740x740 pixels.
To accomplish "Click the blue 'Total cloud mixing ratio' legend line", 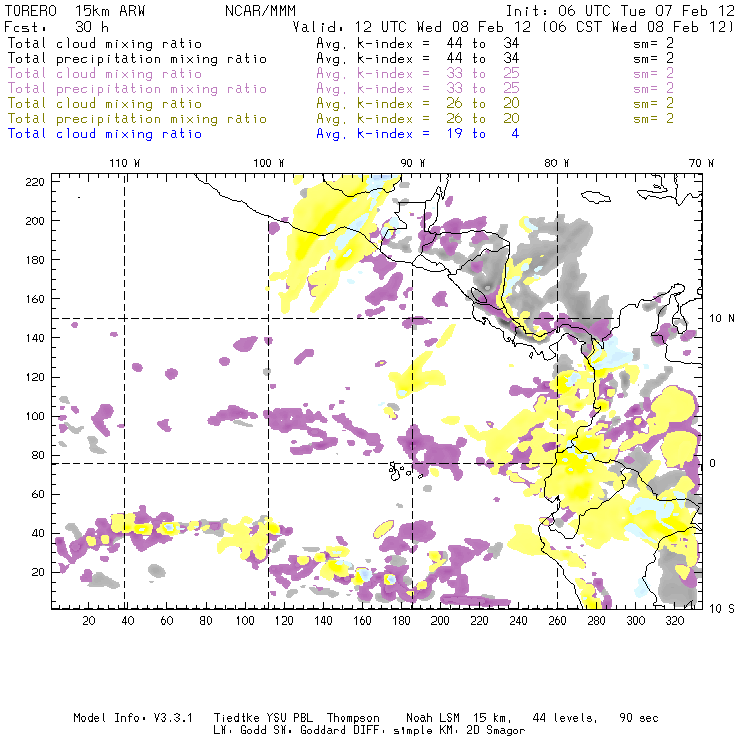I will (x=105, y=134).
